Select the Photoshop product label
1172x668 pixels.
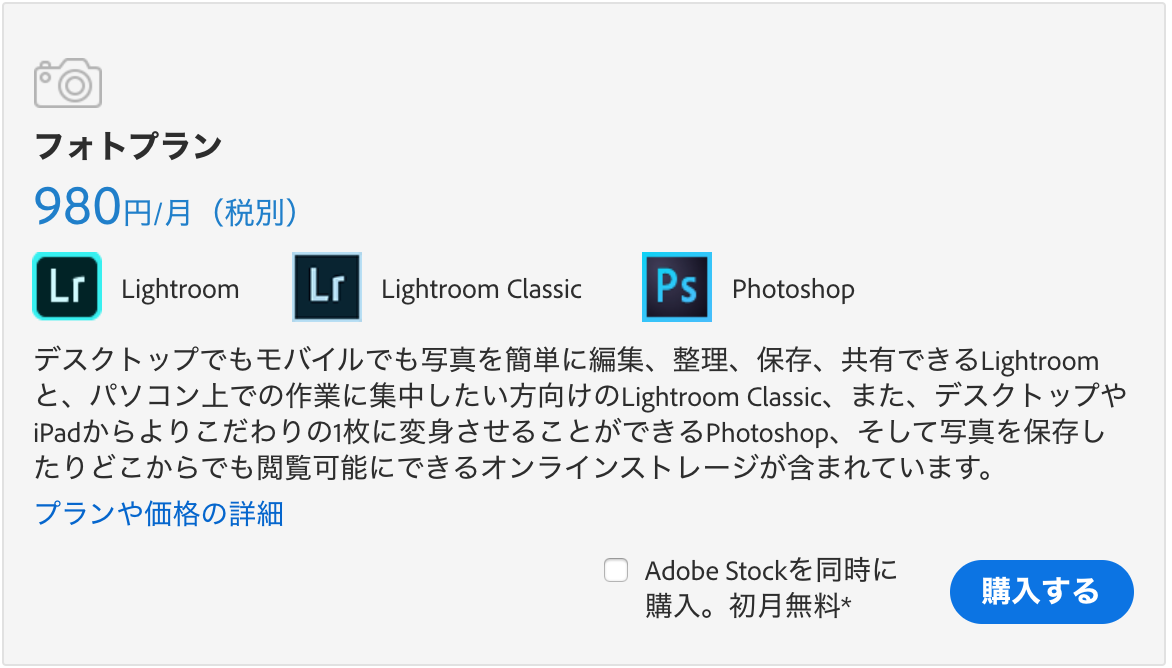click(x=793, y=289)
